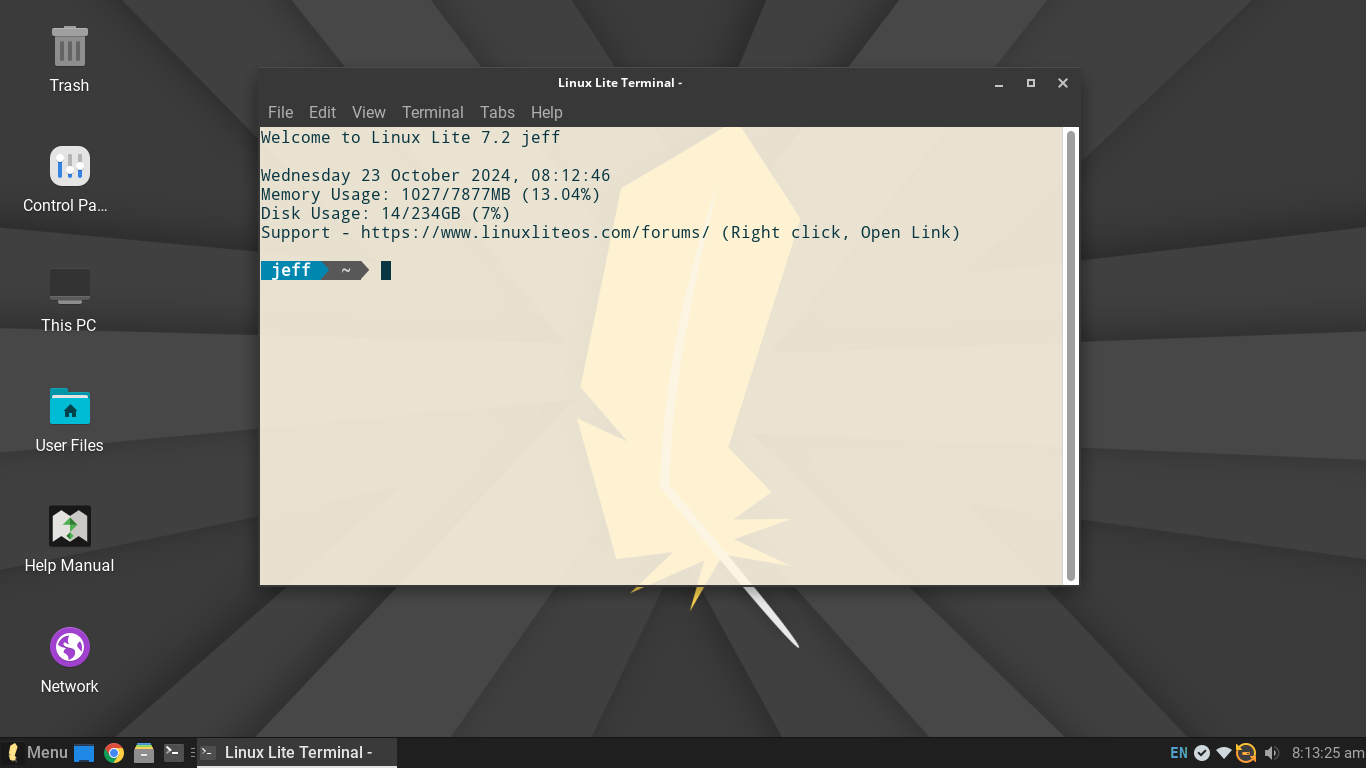Launch terminal from the taskbar launcher icon
Viewport: 1366px width, 768px height.
tap(174, 753)
